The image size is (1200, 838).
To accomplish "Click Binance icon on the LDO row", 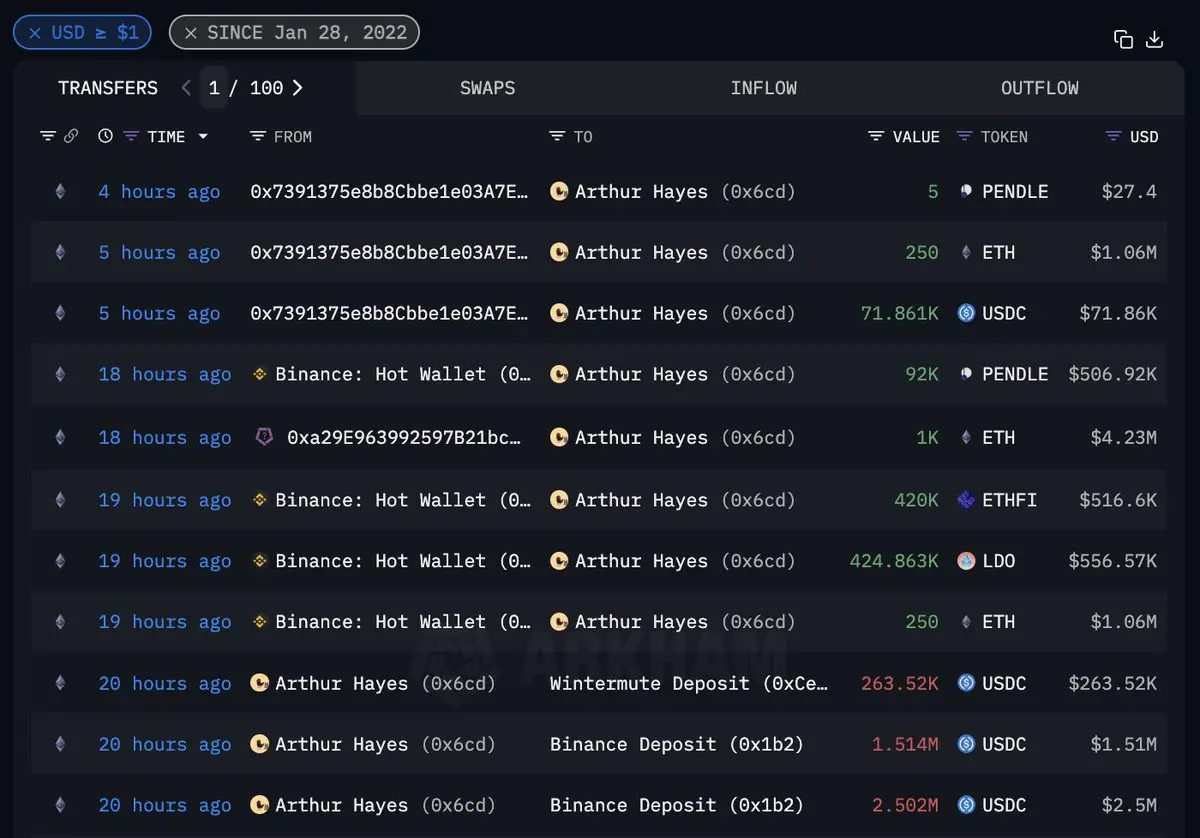I will pyautogui.click(x=260, y=561).
